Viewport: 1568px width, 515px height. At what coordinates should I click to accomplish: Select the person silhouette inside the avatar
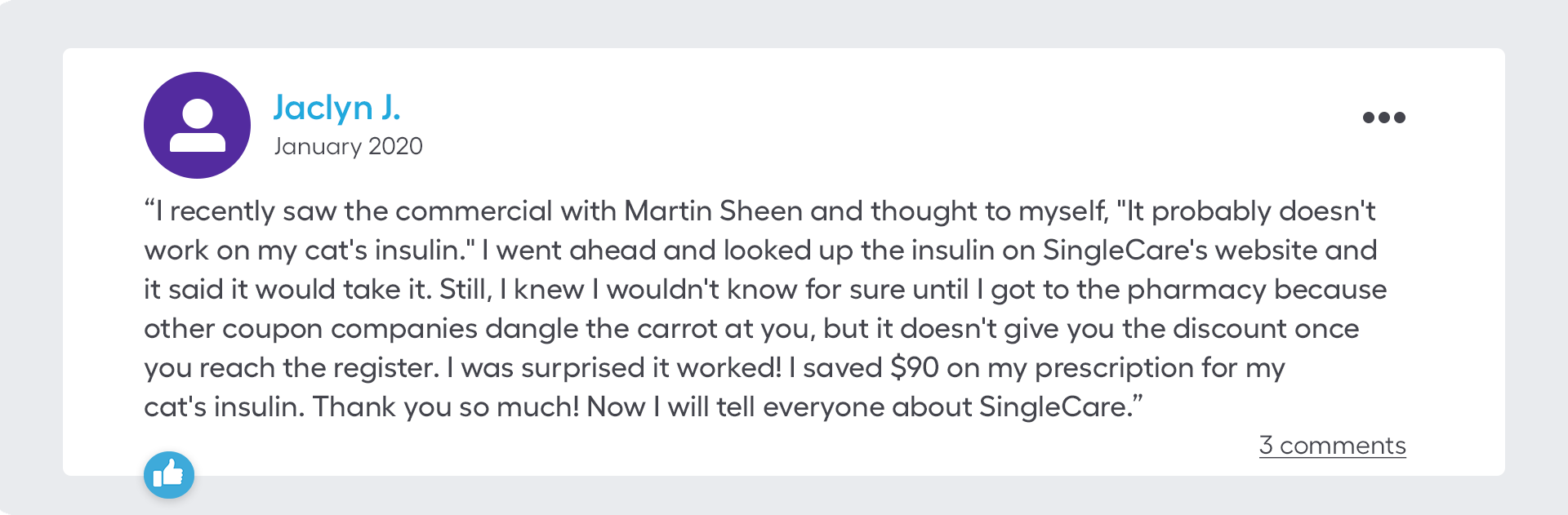click(x=197, y=127)
